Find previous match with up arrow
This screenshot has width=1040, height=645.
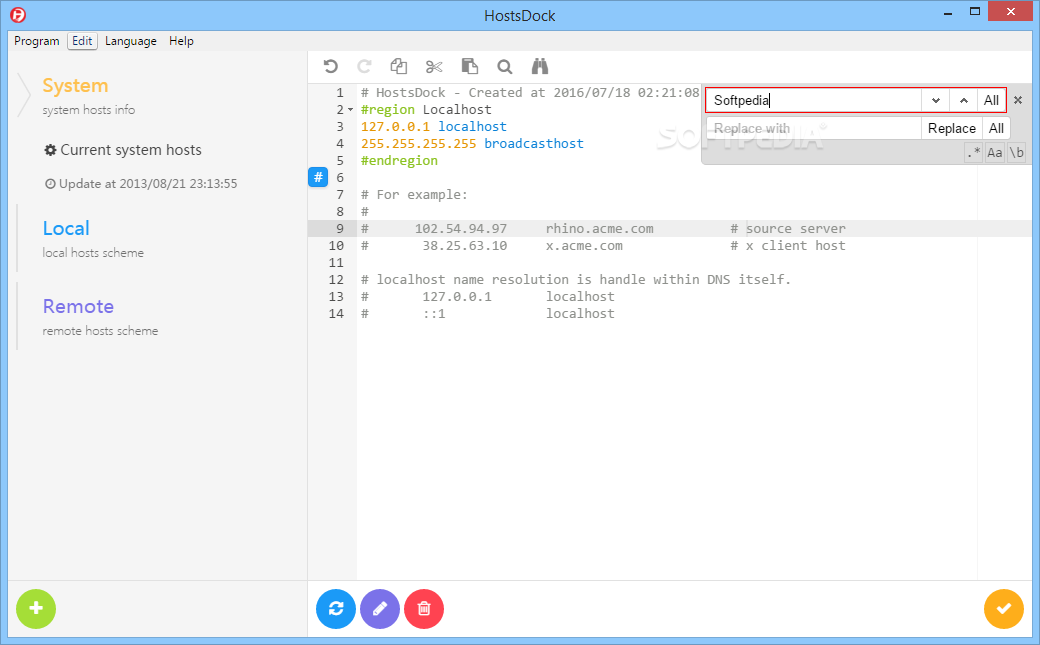964,100
